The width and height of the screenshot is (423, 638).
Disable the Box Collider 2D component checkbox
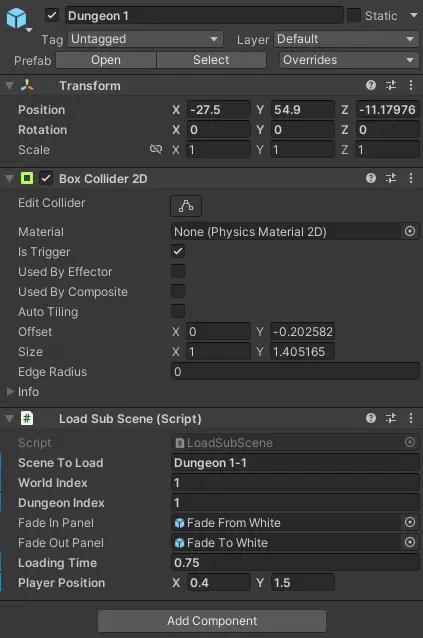(46, 178)
